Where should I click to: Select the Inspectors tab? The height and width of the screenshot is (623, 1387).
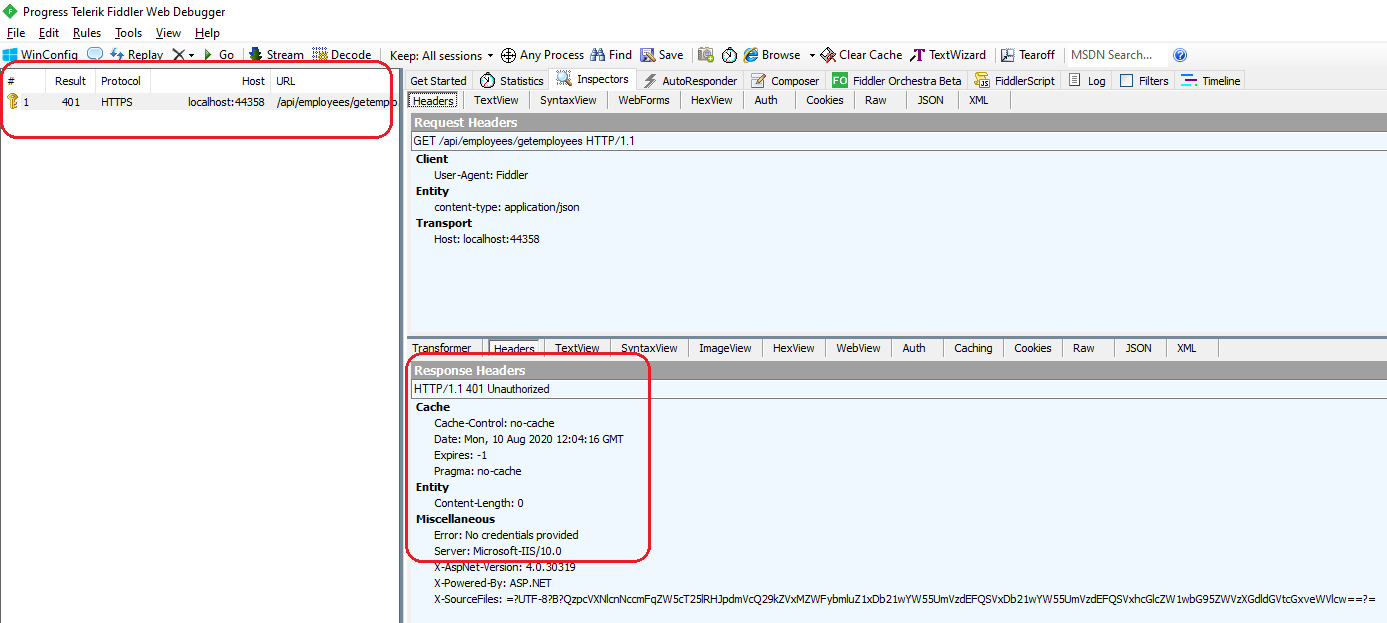coord(593,80)
